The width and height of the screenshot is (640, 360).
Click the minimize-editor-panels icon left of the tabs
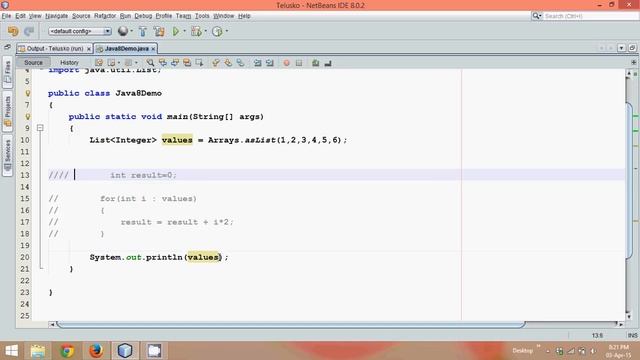tap(7, 48)
